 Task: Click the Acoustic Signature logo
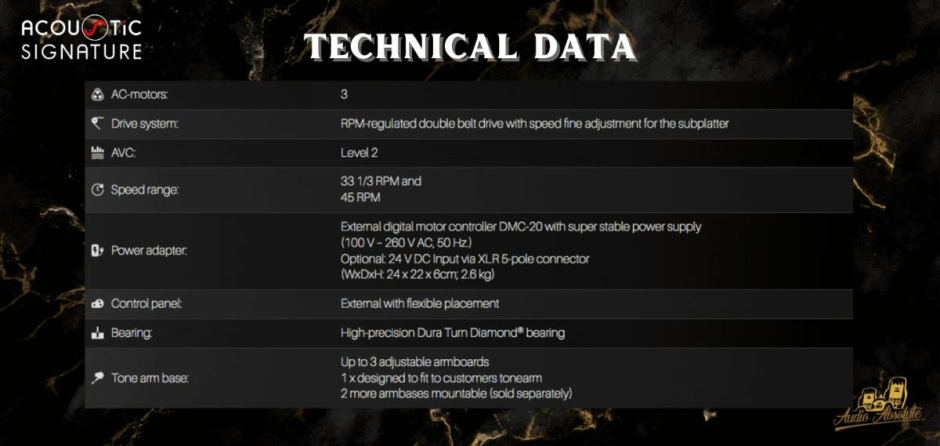82,37
